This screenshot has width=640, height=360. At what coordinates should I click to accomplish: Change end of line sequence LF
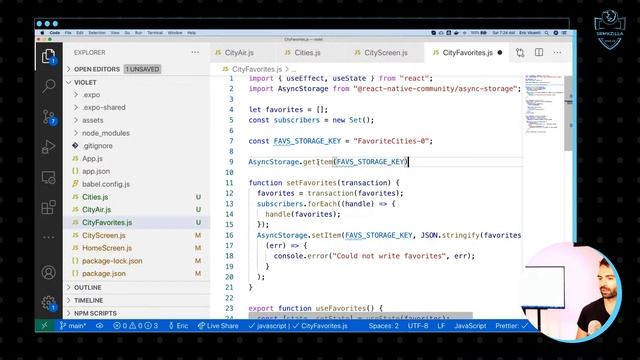[441, 326]
